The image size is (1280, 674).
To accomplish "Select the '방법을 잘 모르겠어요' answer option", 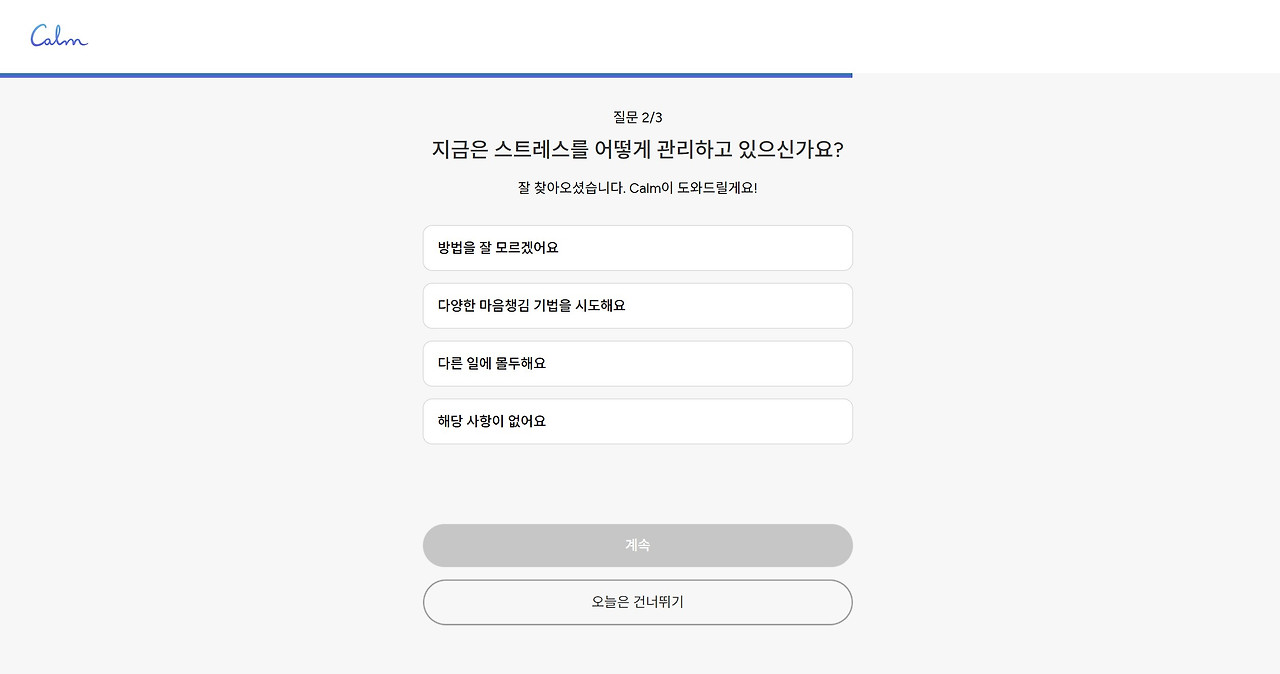I will (x=637, y=247).
